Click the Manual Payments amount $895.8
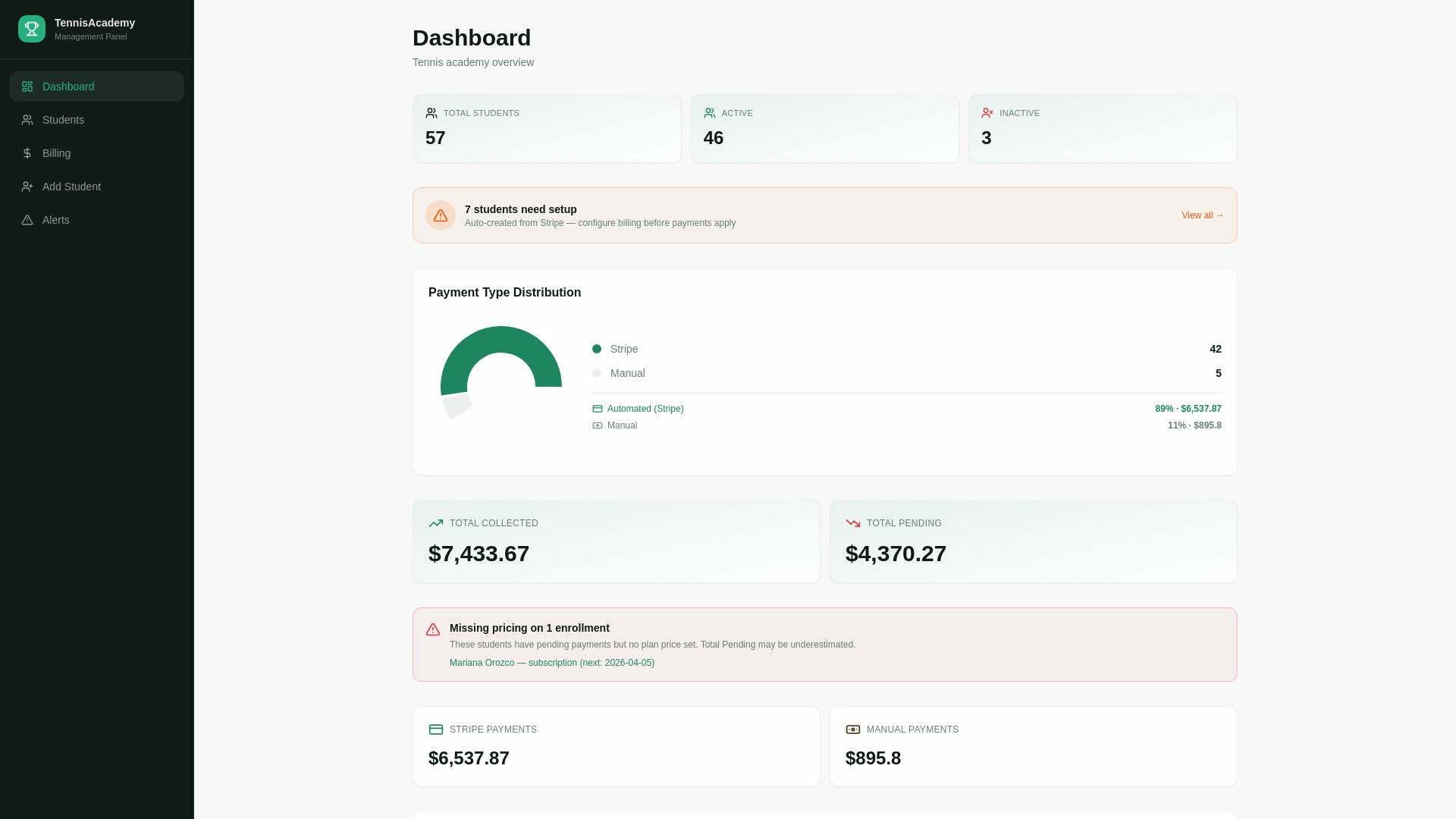The width and height of the screenshot is (1456, 819). click(x=873, y=758)
